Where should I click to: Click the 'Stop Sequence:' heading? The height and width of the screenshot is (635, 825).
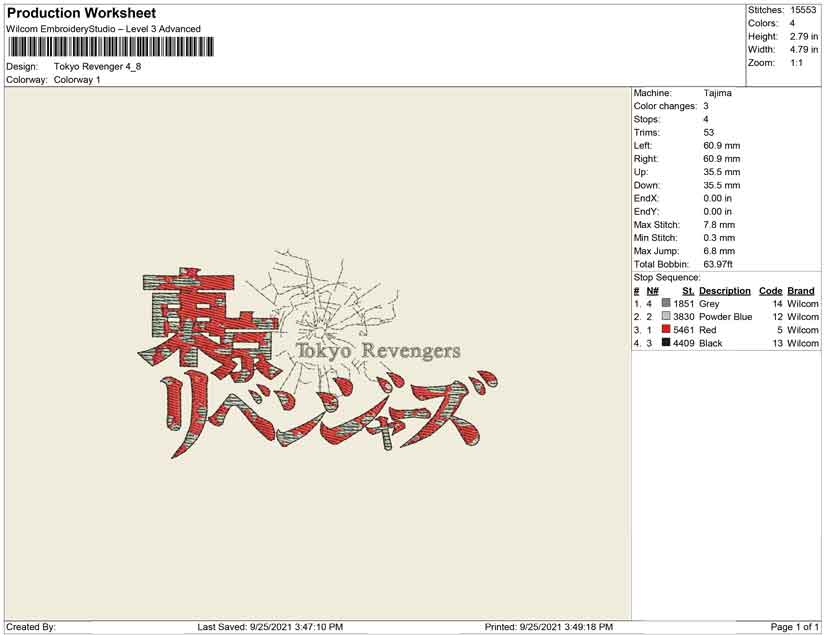pos(667,277)
